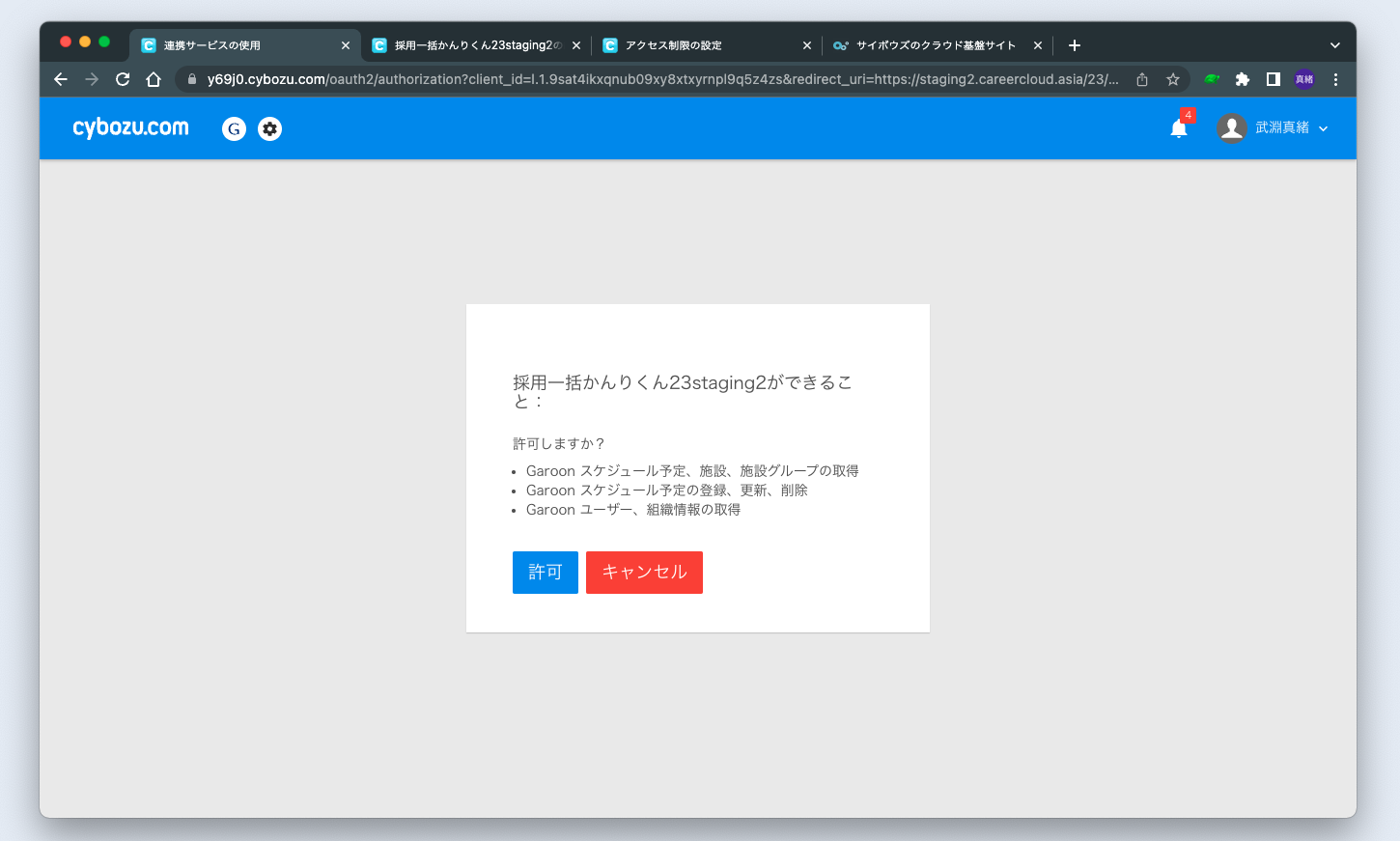Click the red キャンセル button
This screenshot has height=841, width=1400.
tap(644, 573)
